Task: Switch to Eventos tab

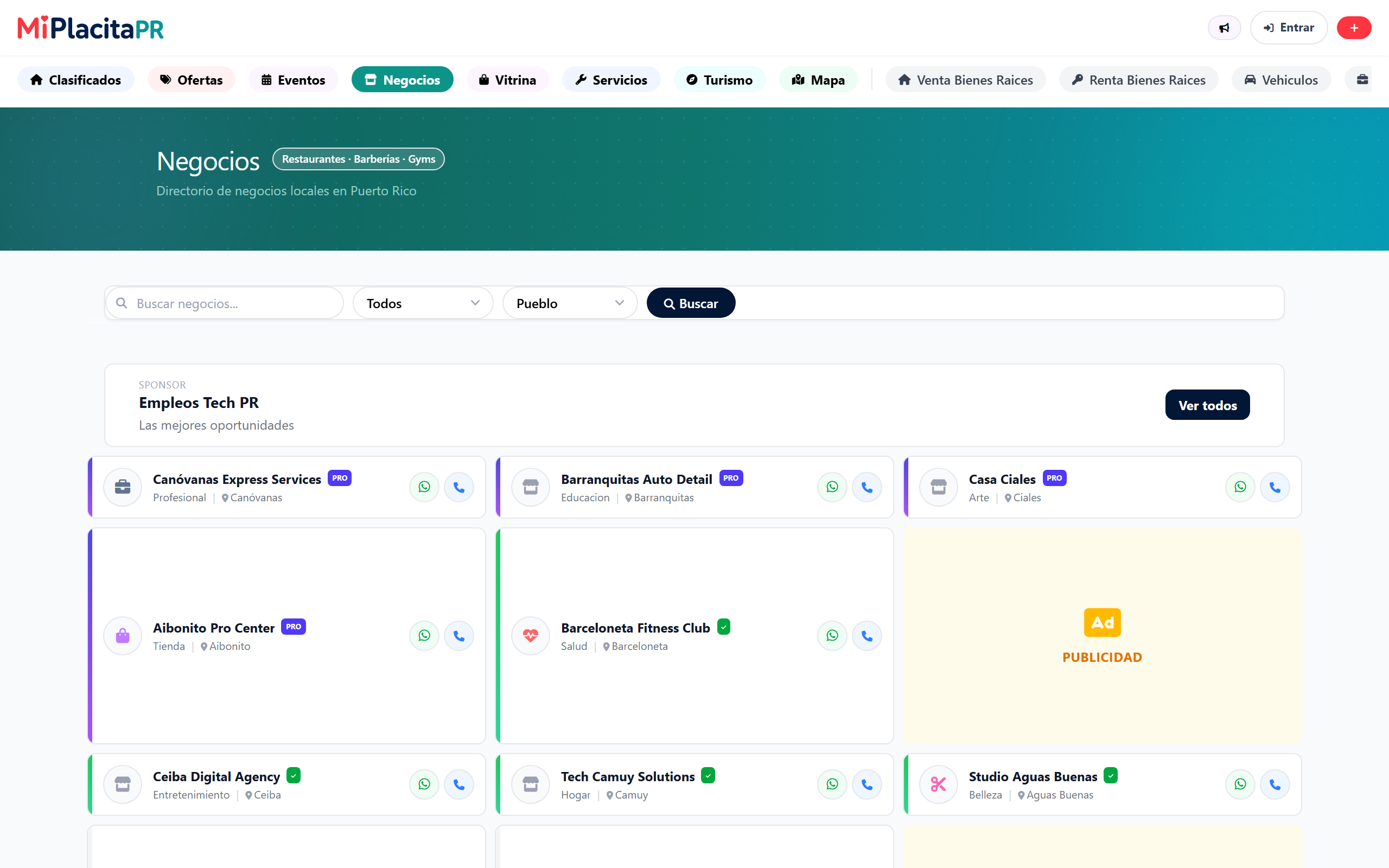Action: [x=294, y=80]
